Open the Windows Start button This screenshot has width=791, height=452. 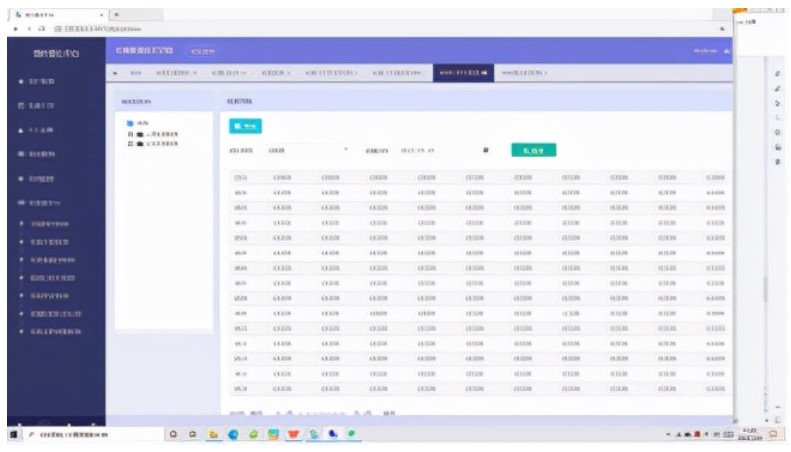click(14, 434)
